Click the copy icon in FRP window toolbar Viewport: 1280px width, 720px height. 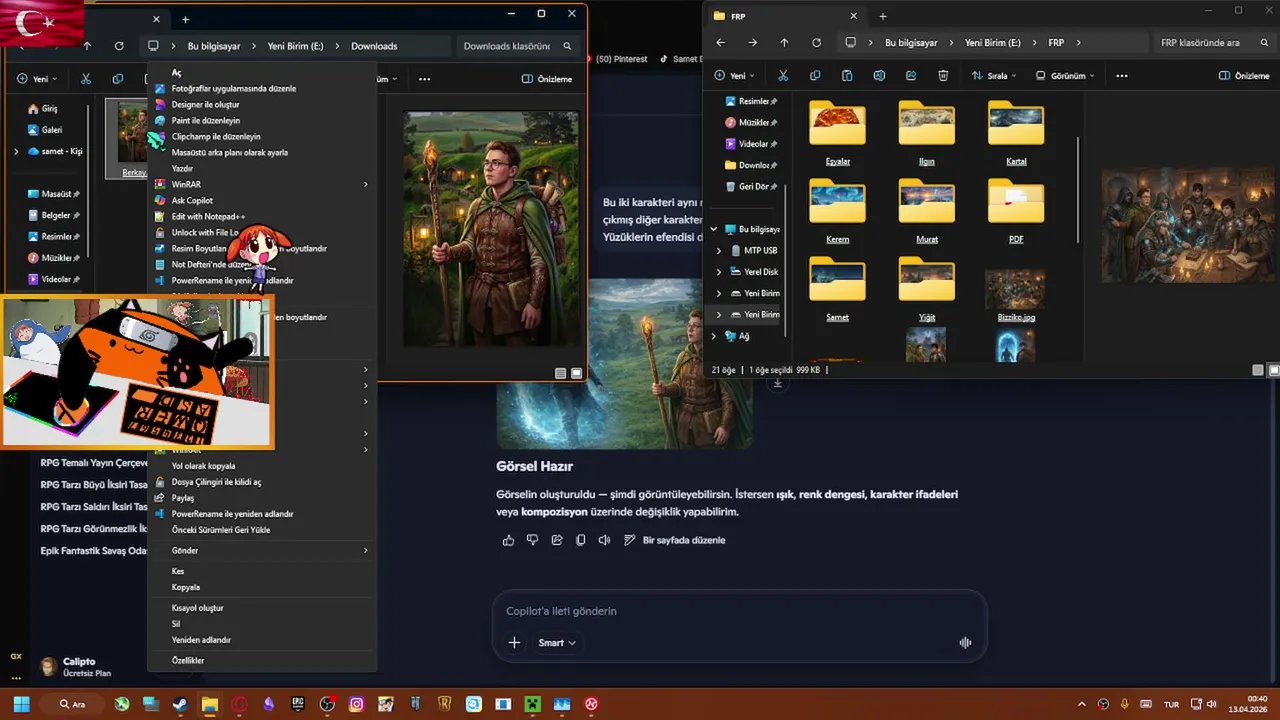pyautogui.click(x=815, y=76)
